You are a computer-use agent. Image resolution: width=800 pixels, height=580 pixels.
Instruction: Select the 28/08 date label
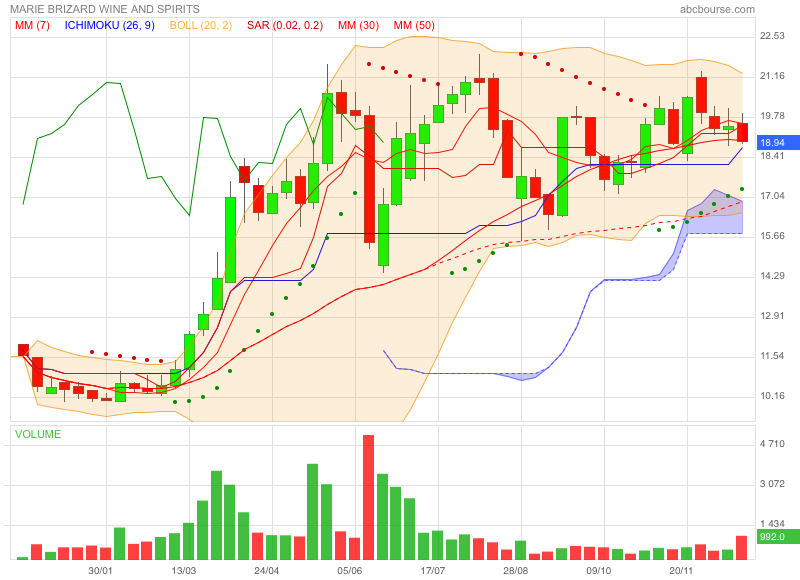point(516,570)
